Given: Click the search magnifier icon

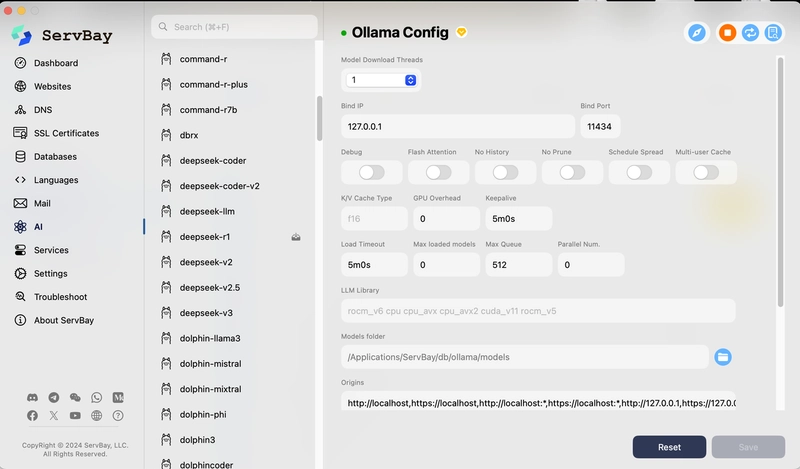Looking at the screenshot, I should pos(163,27).
